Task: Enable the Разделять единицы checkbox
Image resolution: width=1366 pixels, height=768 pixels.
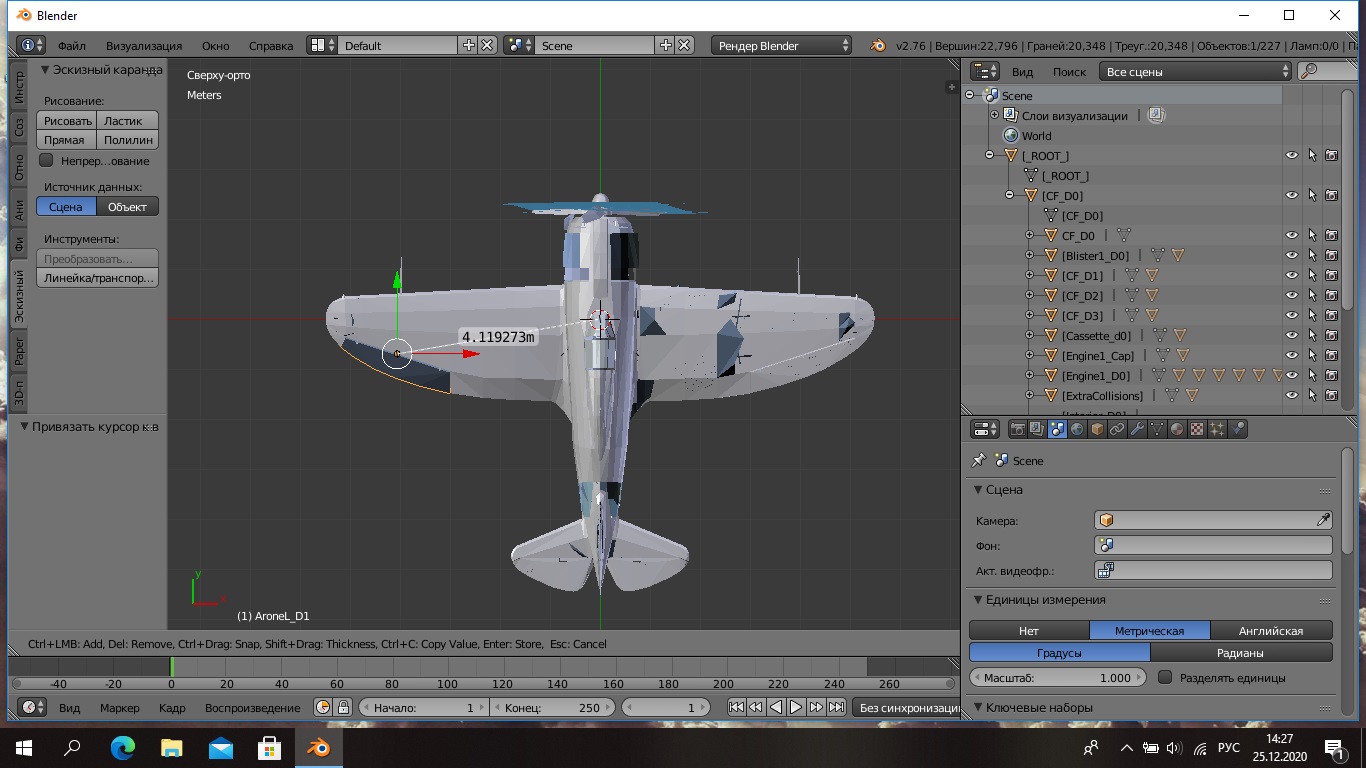Action: [x=1165, y=678]
